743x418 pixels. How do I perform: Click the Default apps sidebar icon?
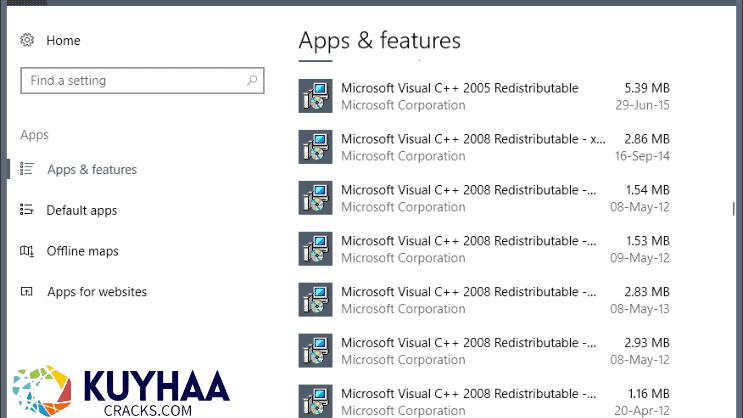coord(27,211)
